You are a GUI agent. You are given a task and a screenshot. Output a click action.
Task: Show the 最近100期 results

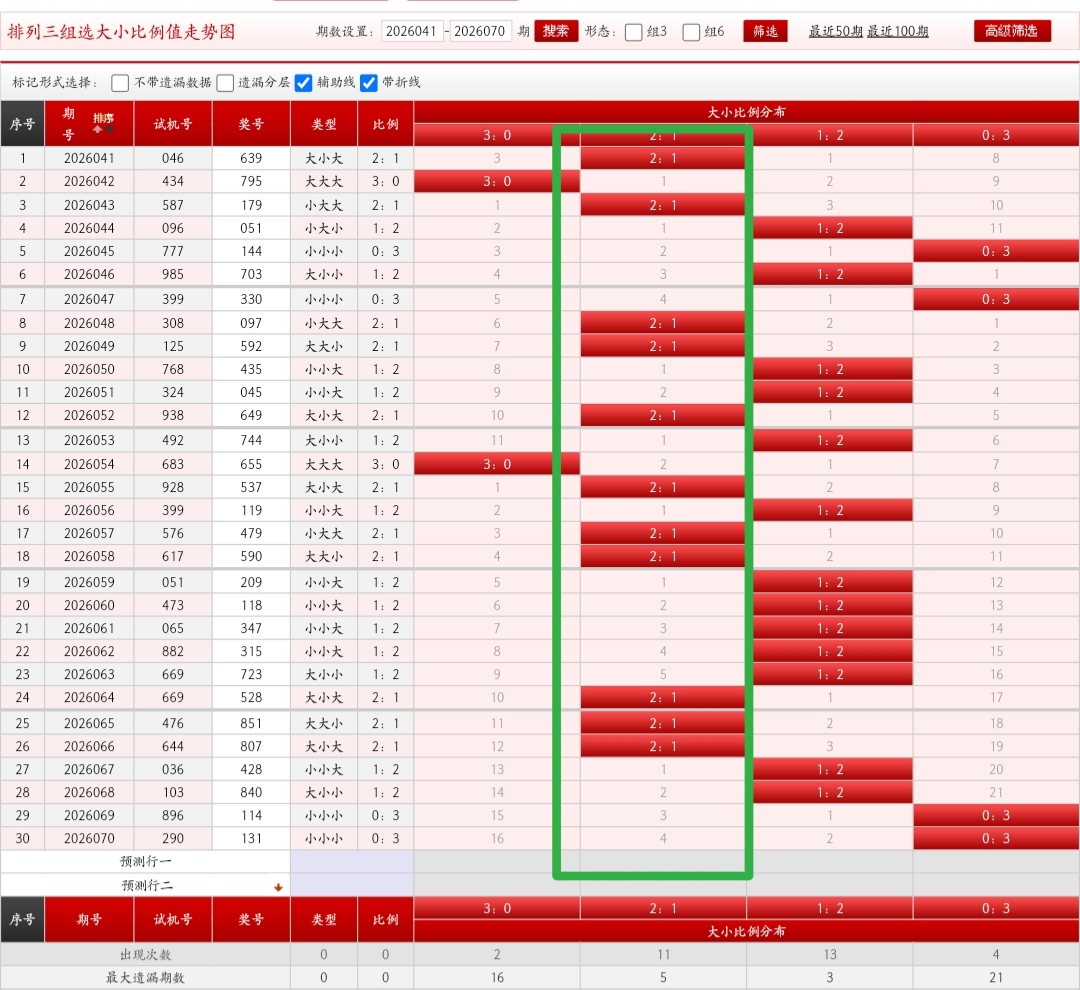click(x=897, y=31)
